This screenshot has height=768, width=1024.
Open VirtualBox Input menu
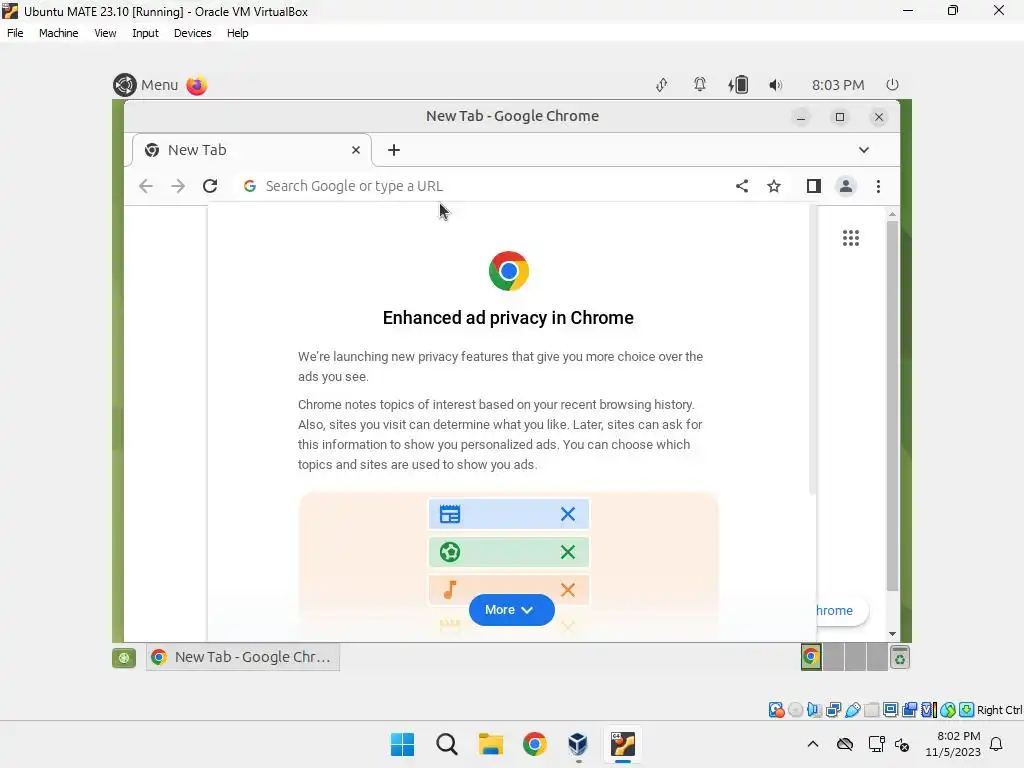145,33
